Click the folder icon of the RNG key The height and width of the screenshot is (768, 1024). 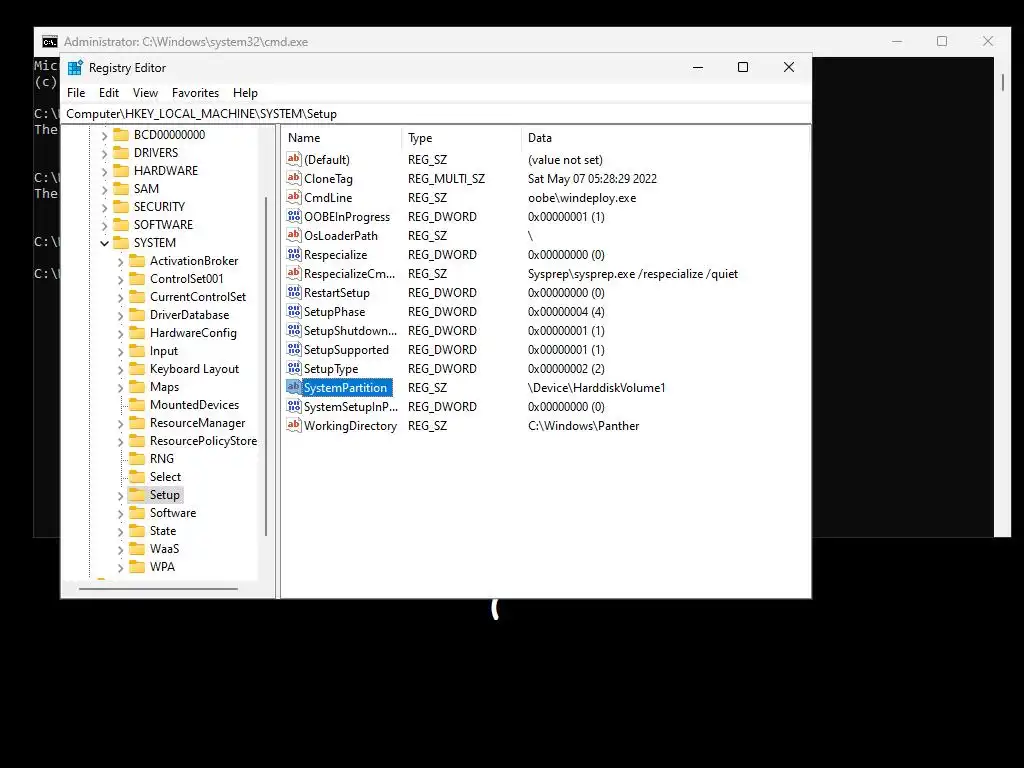point(137,458)
